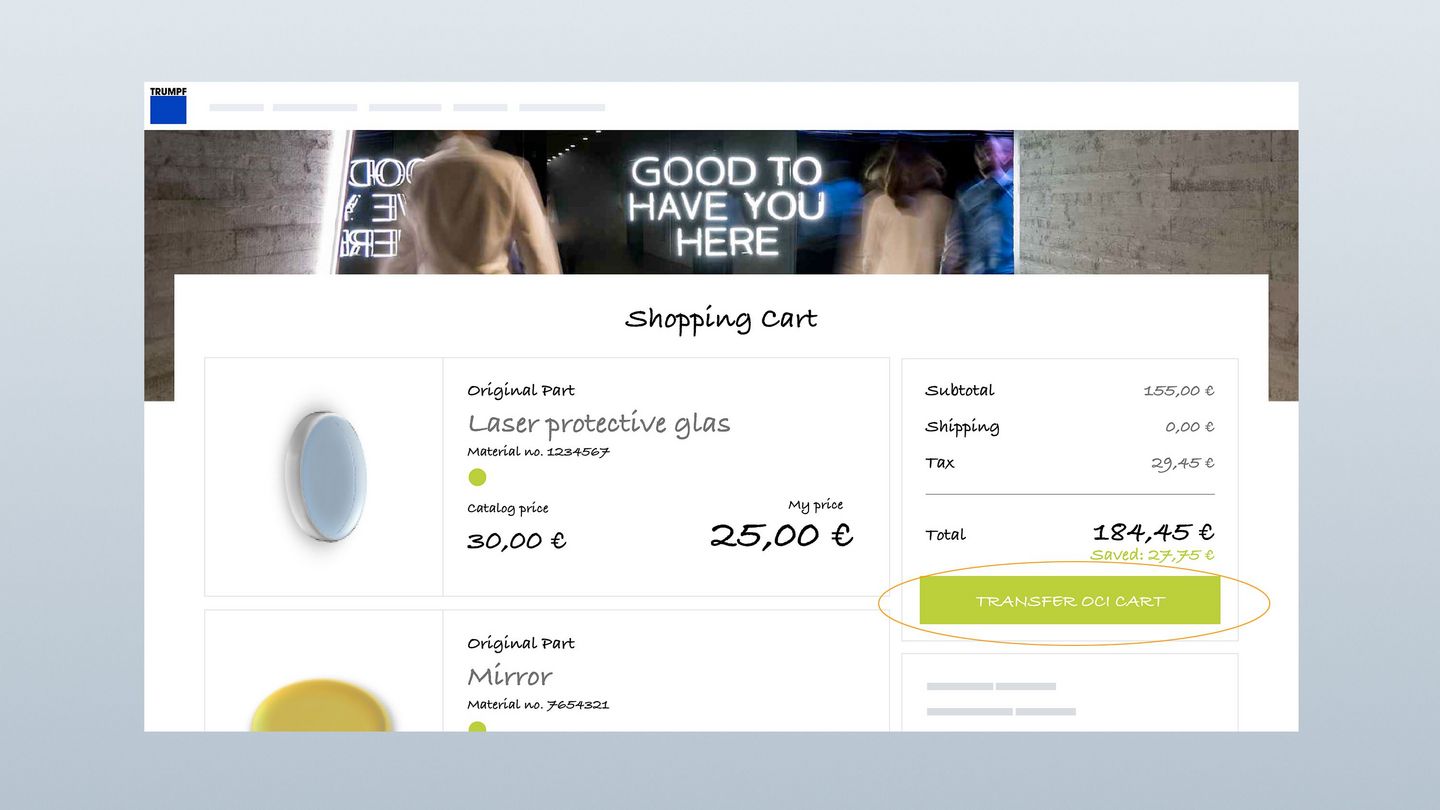Open the second navigation menu placeholder
1440x810 pixels.
click(315, 107)
